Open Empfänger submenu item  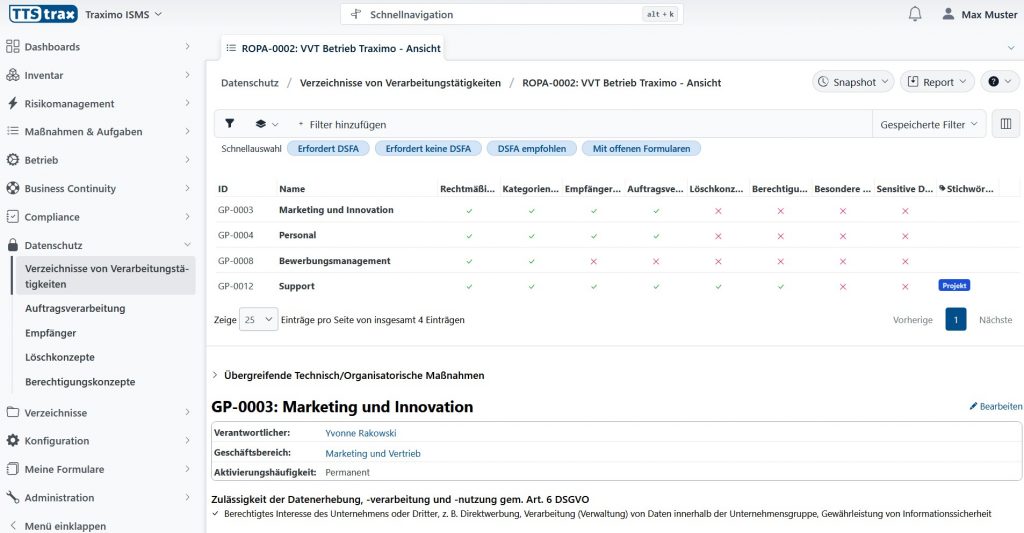coord(50,332)
